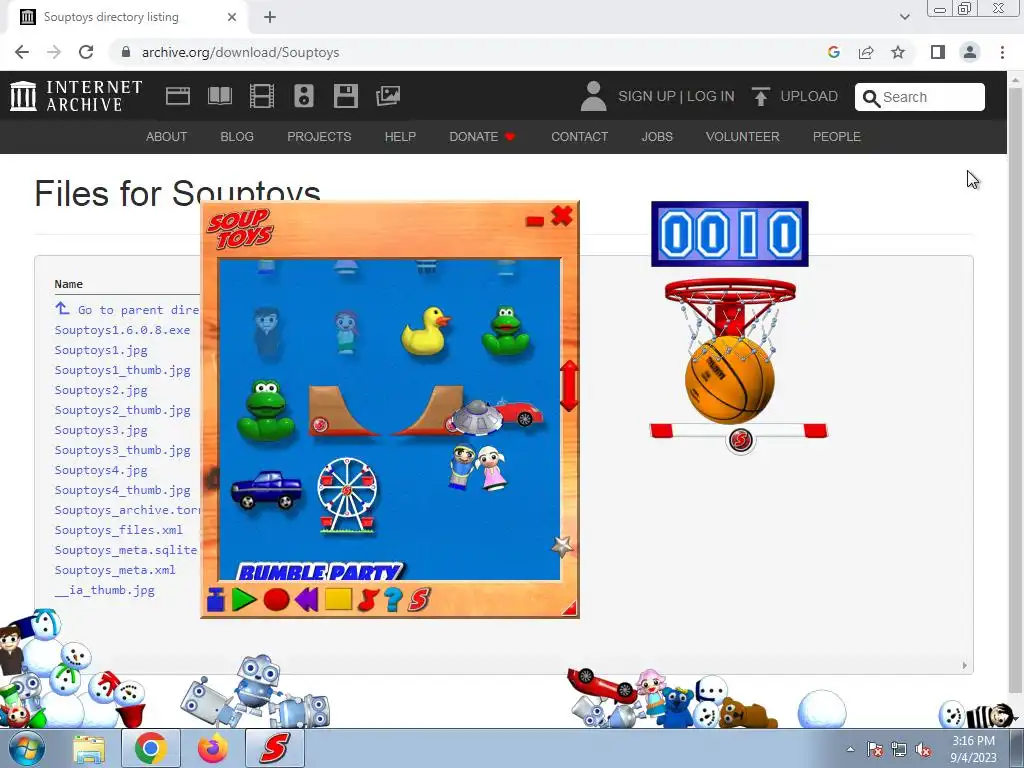Click the silver star in toybox

[562, 546]
